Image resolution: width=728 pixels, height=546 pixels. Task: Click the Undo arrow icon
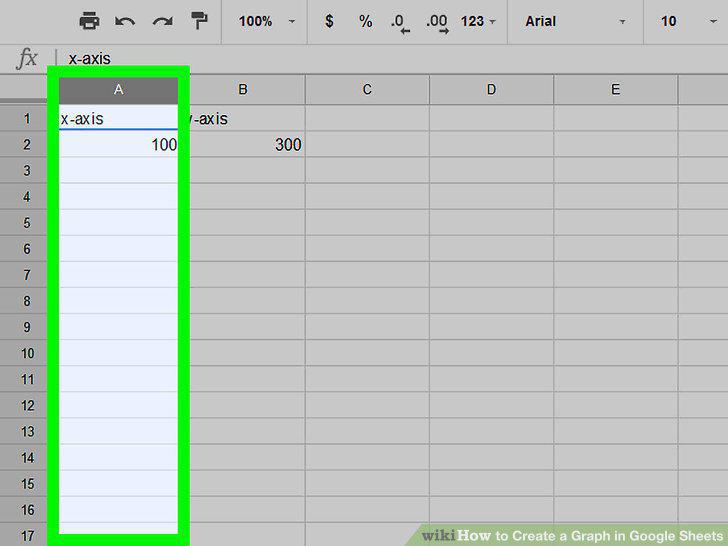pyautogui.click(x=125, y=22)
